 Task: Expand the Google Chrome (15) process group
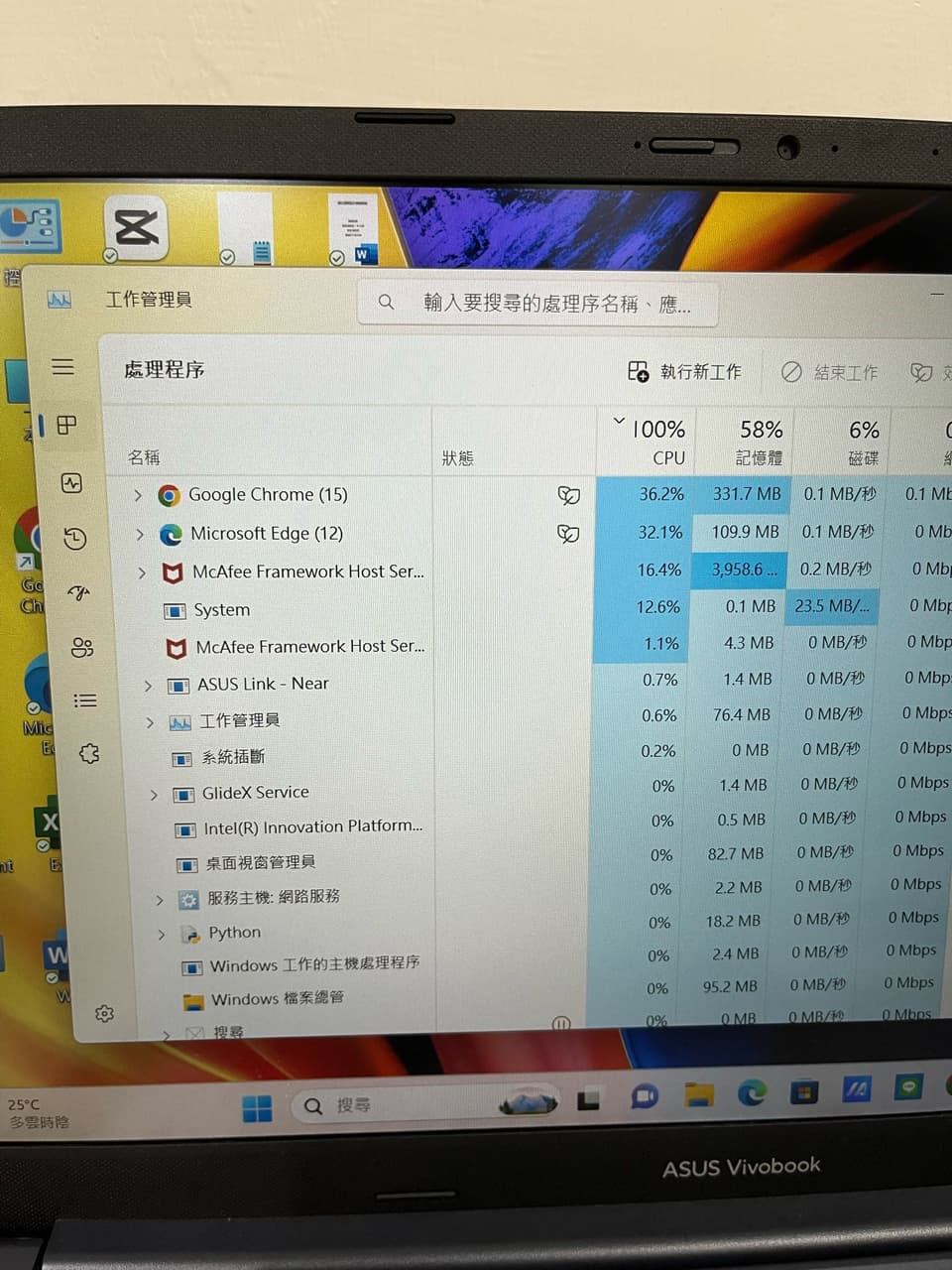click(x=138, y=495)
